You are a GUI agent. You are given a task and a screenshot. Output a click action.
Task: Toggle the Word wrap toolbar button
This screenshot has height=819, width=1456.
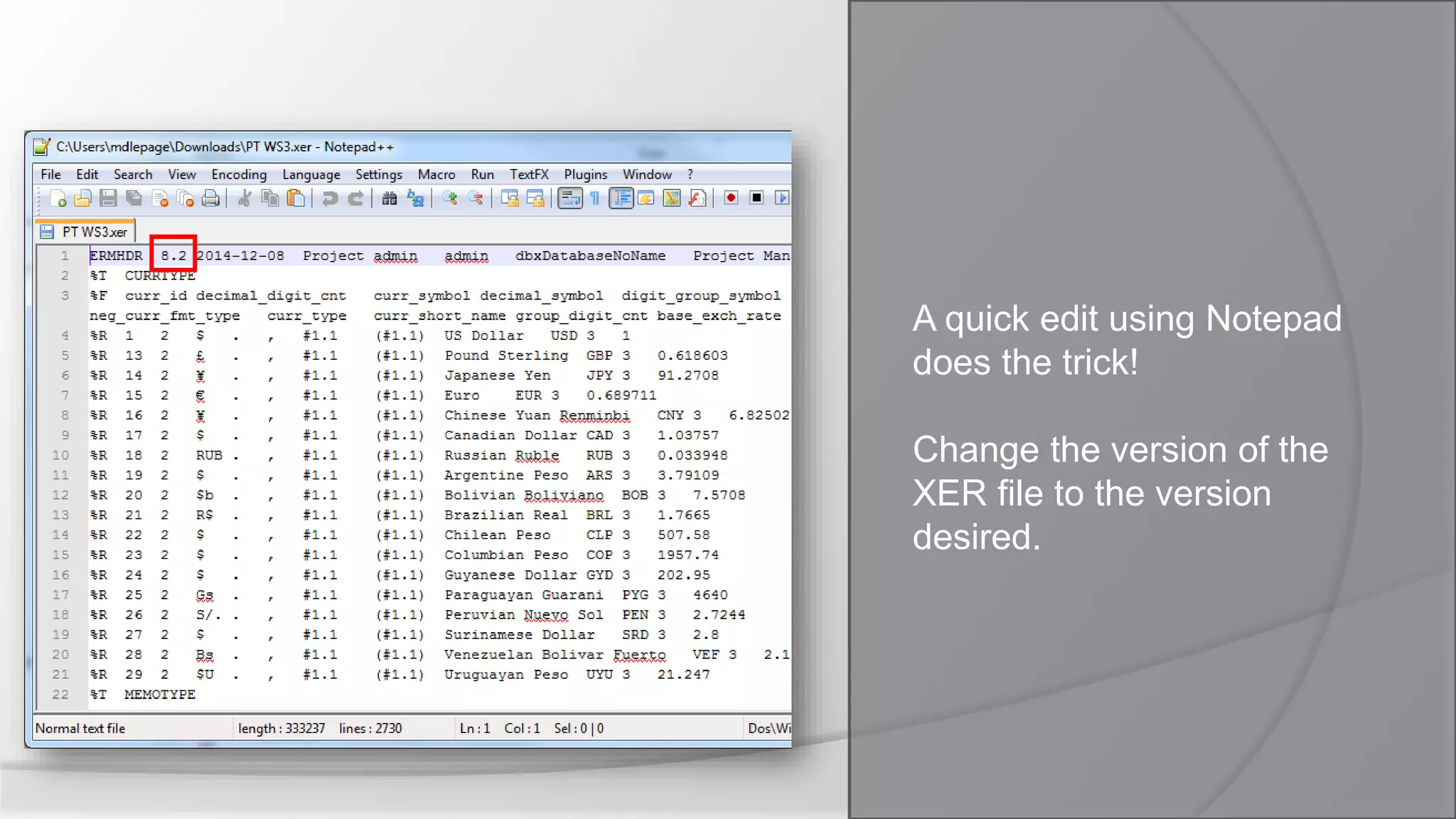coord(569,198)
